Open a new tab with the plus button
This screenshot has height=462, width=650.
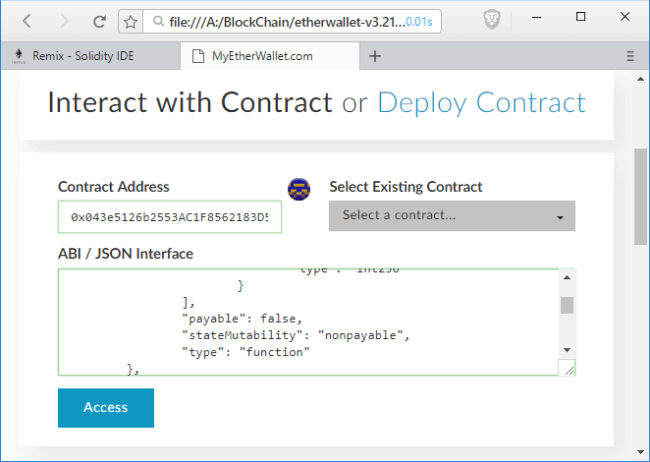click(x=375, y=56)
